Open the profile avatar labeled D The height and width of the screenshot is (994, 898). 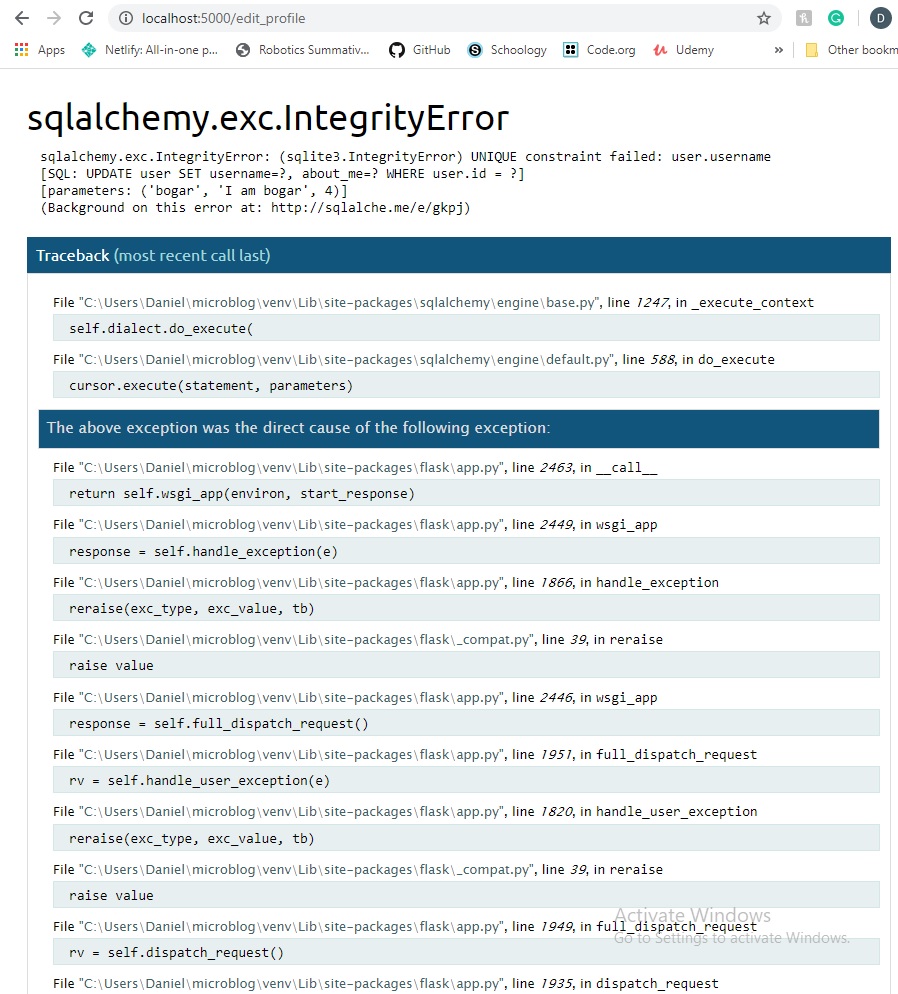click(880, 18)
